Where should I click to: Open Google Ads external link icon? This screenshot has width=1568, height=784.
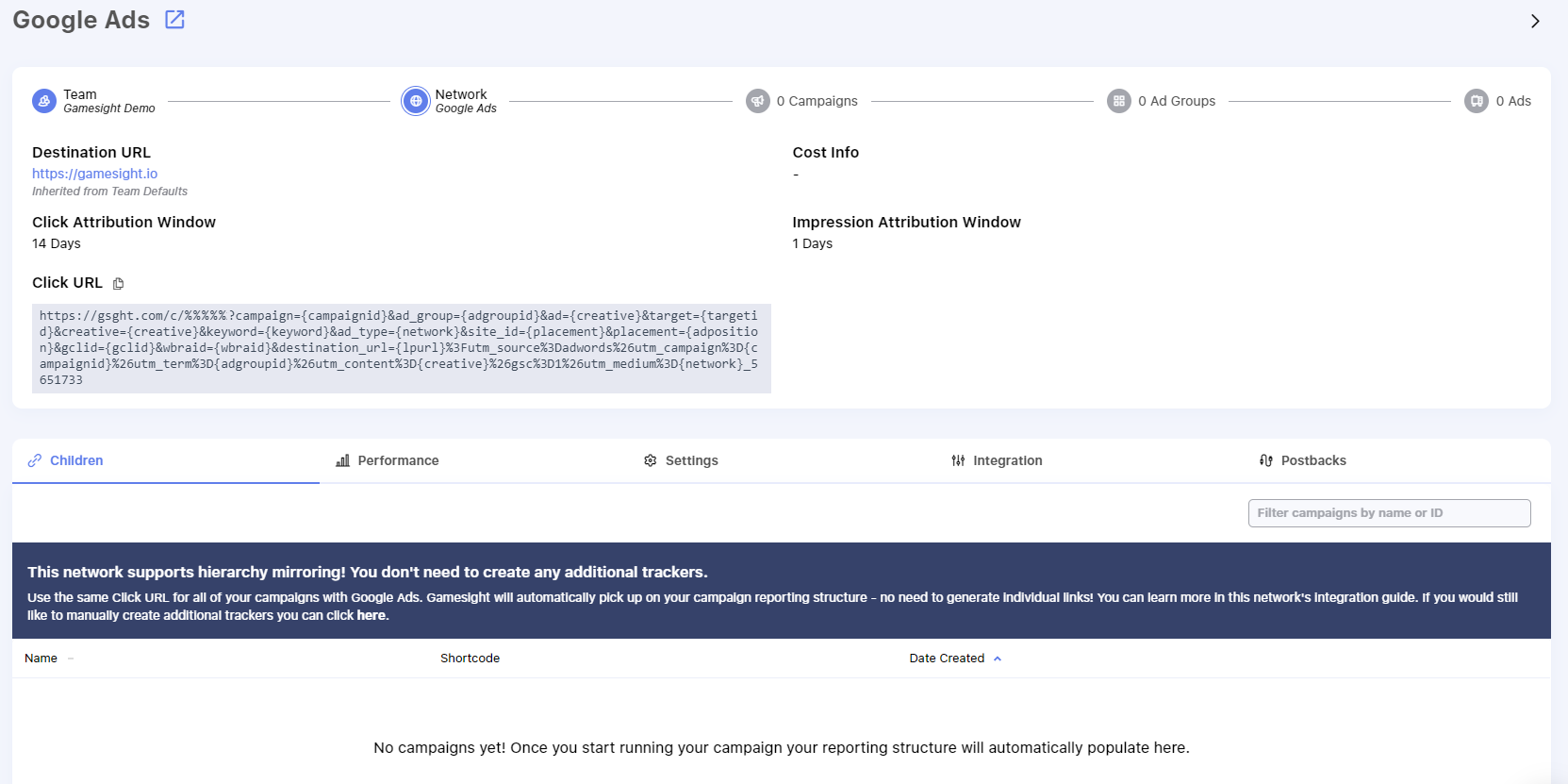coord(174,20)
